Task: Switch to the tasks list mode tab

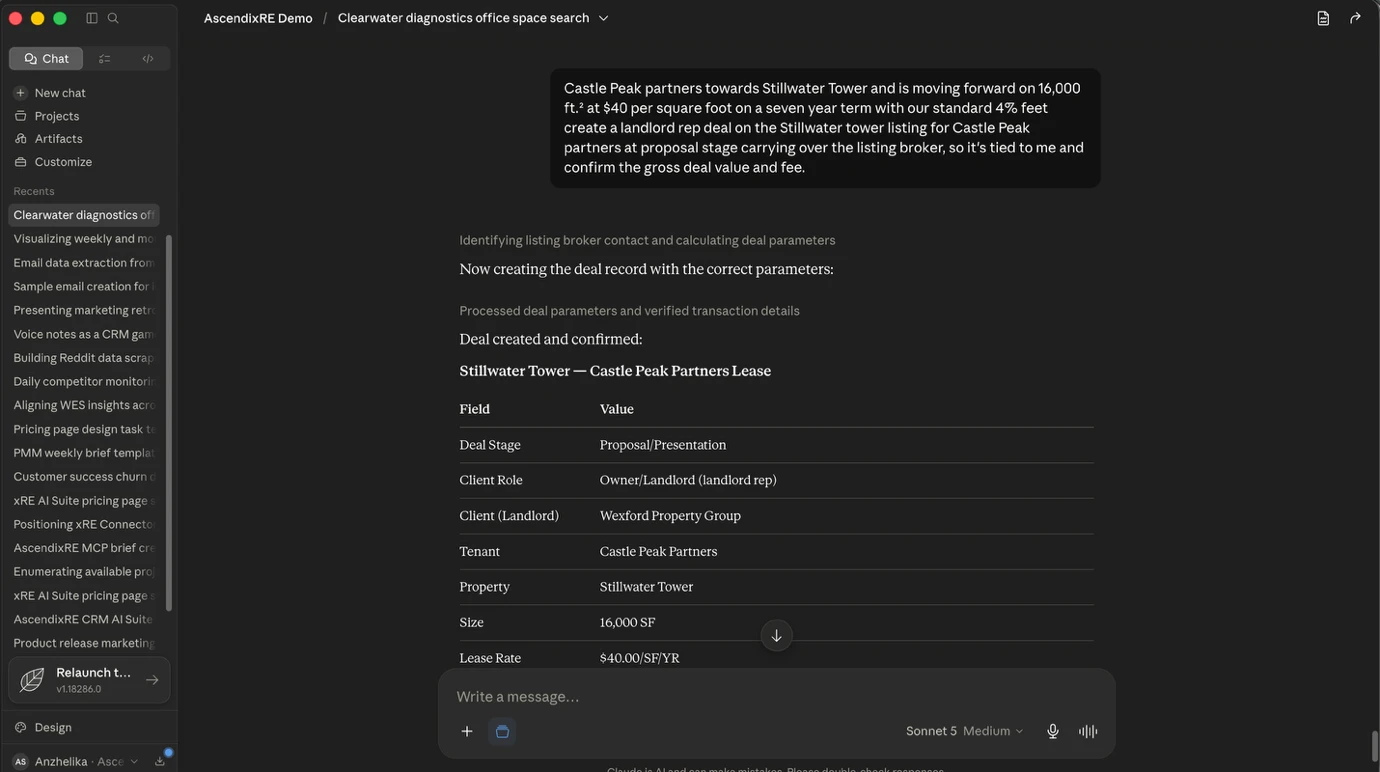Action: (x=105, y=58)
